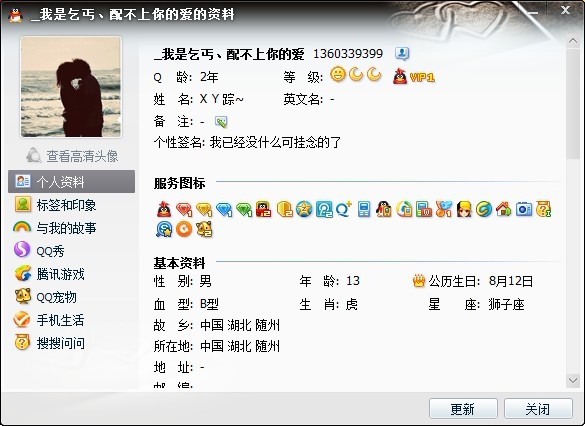Click the constellation value 狮子座
The height and width of the screenshot is (426, 585).
[x=506, y=304]
